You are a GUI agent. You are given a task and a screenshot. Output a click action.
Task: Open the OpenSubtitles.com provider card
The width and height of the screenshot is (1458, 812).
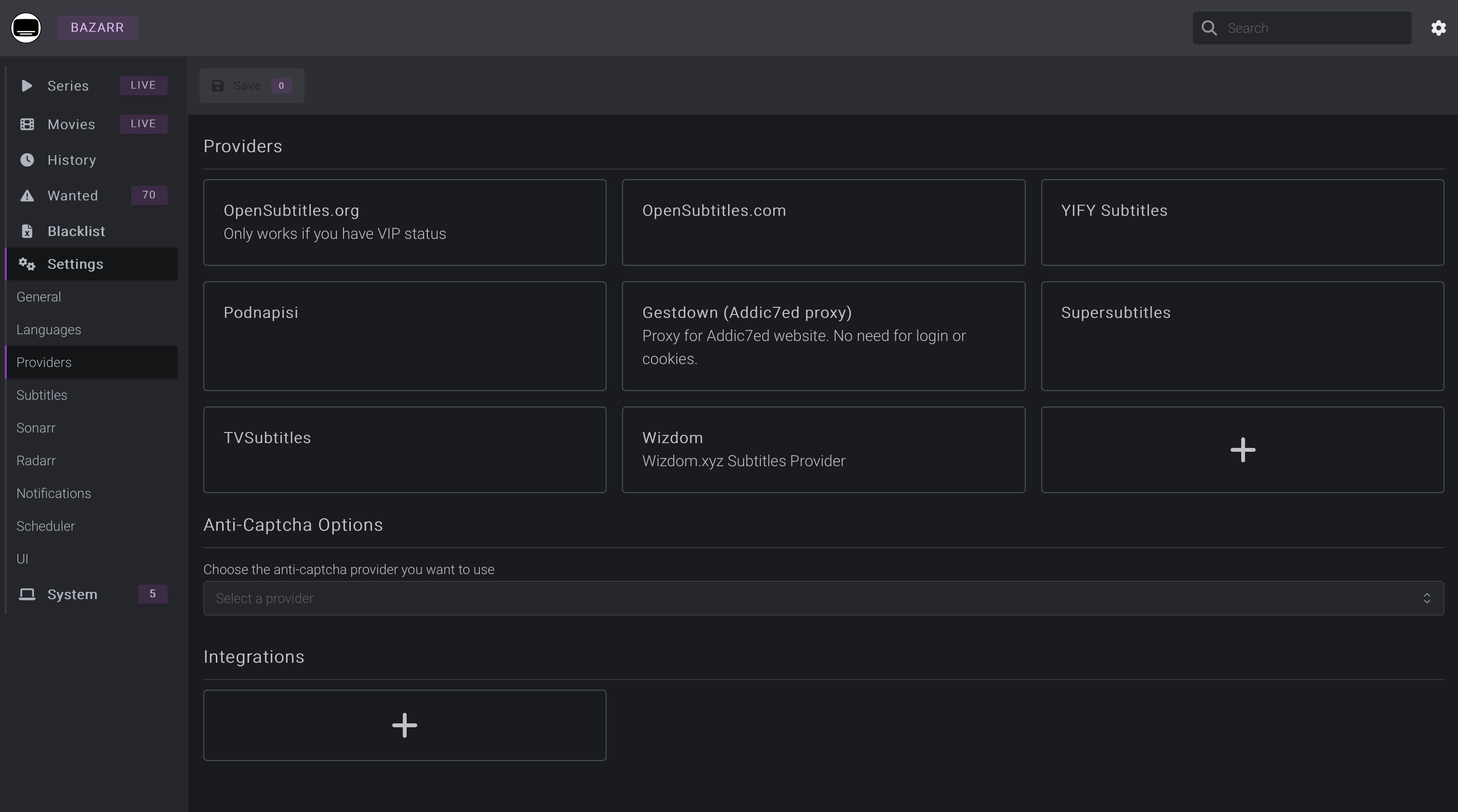tap(823, 223)
